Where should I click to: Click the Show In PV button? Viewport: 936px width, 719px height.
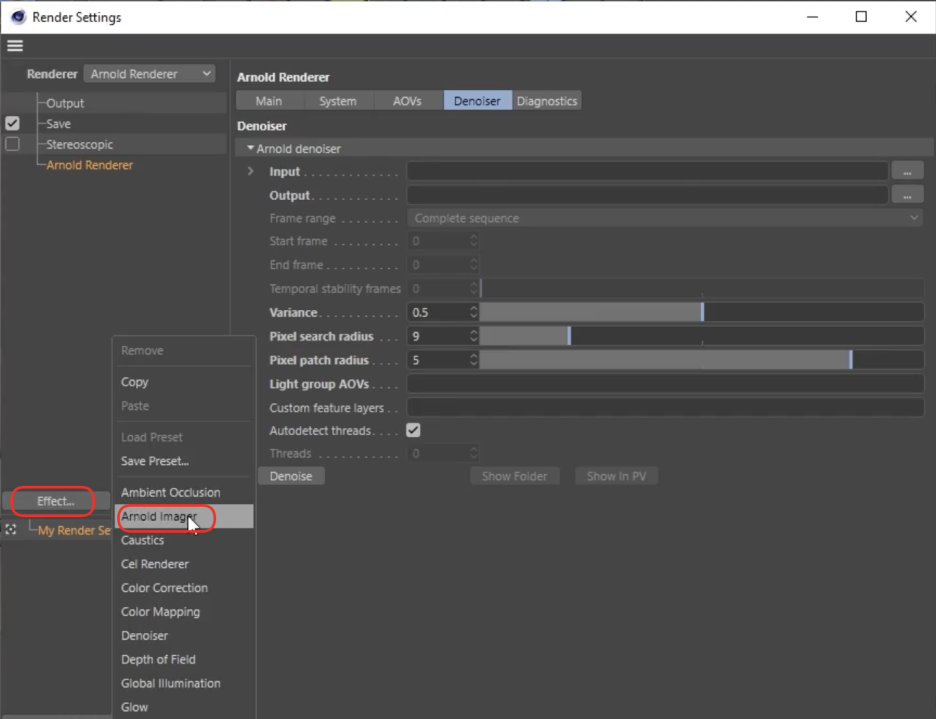click(x=617, y=476)
